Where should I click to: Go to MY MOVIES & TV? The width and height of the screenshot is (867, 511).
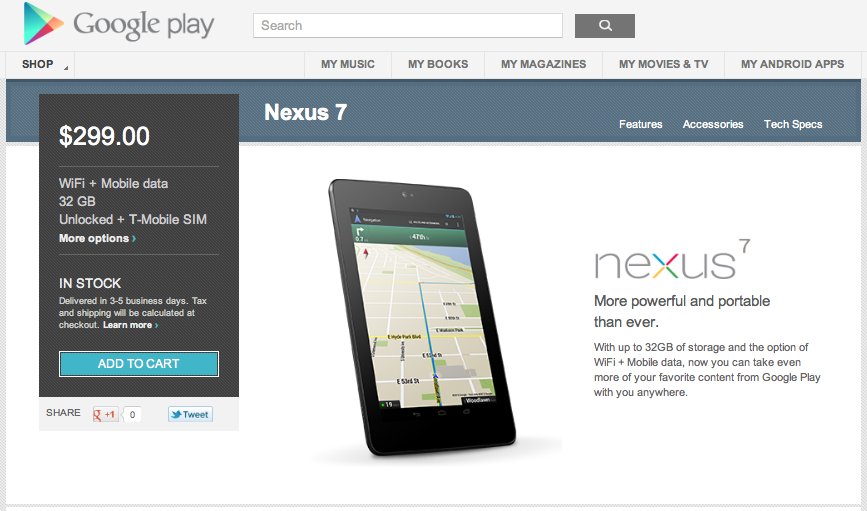(x=664, y=65)
